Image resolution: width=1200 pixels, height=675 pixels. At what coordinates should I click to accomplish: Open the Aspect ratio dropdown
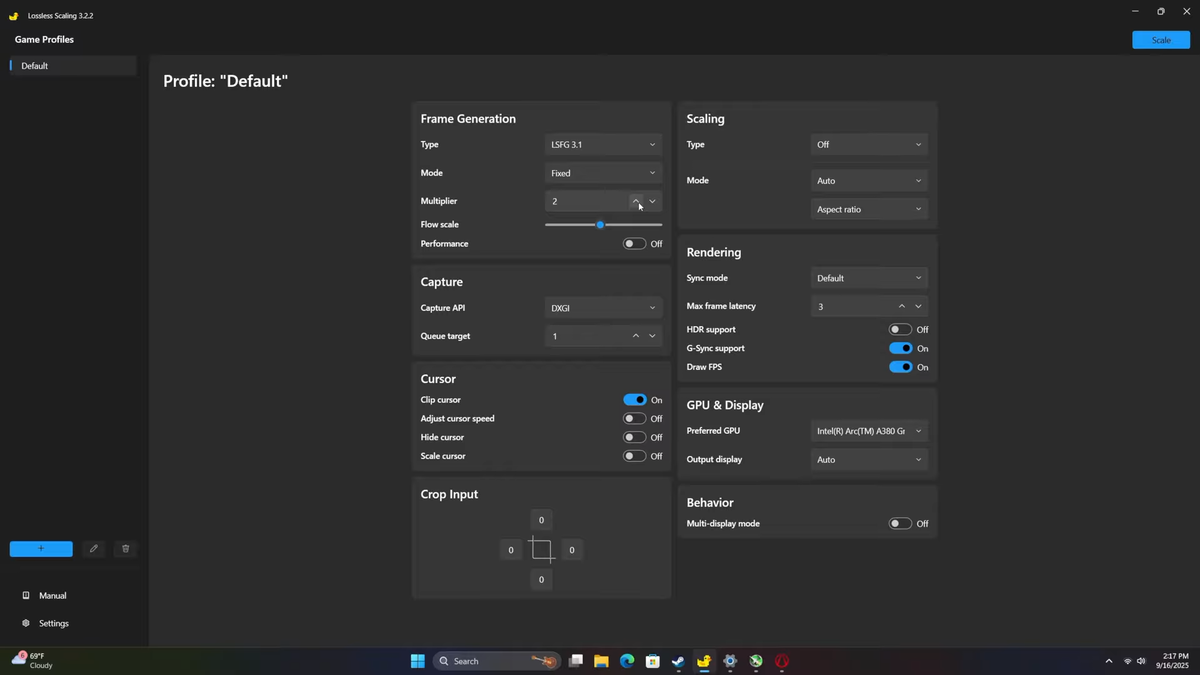869,209
